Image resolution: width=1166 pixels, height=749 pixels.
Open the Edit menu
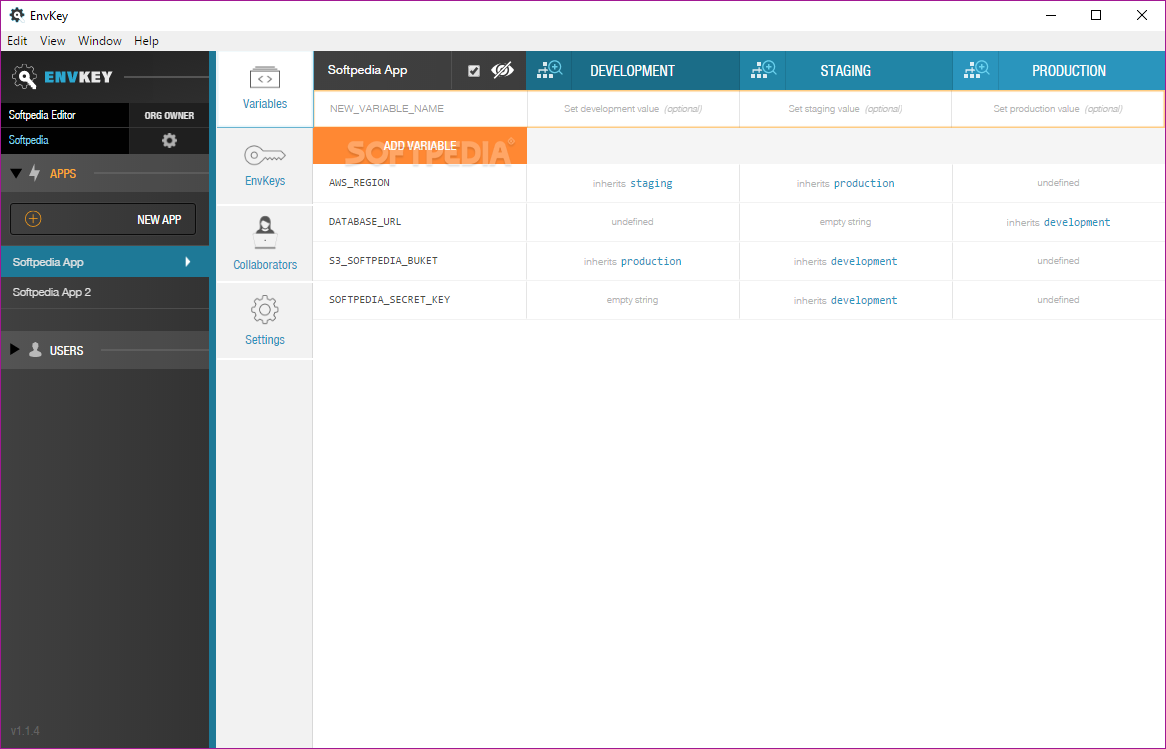pyautogui.click(x=17, y=41)
